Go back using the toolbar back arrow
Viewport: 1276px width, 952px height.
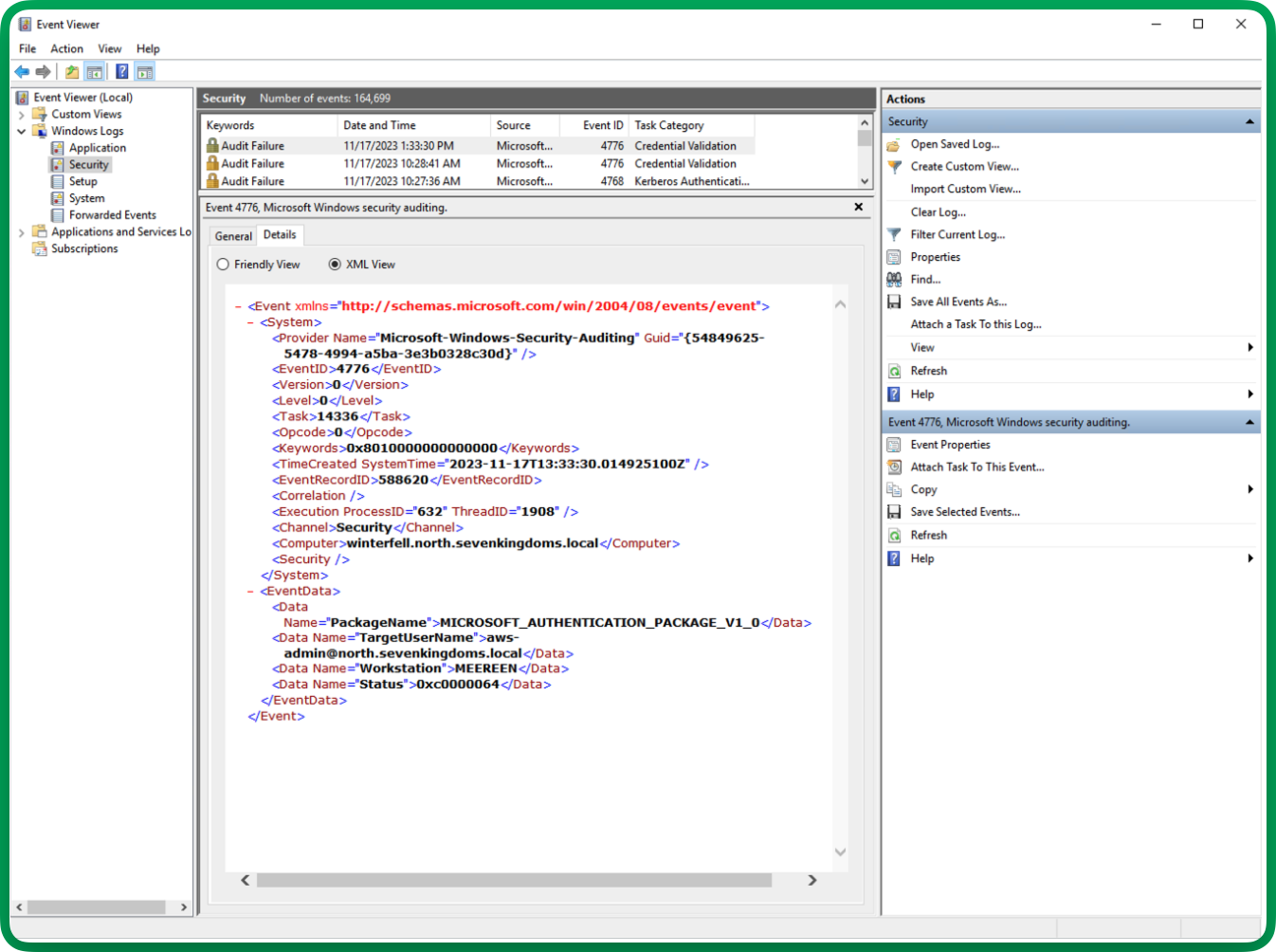22,72
